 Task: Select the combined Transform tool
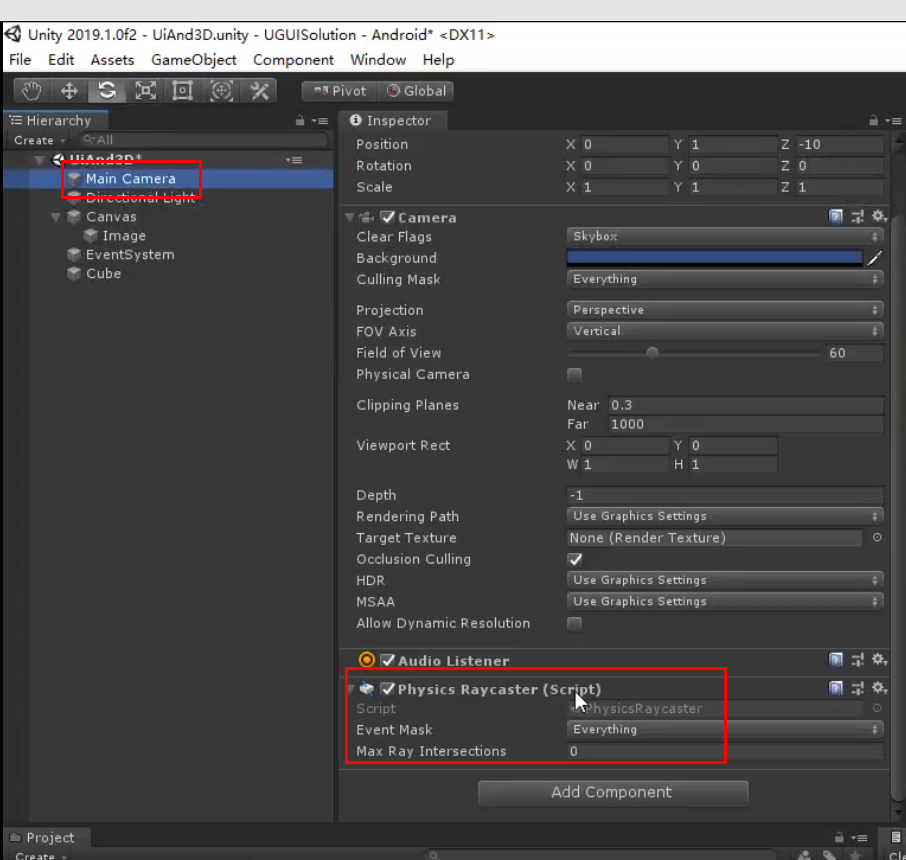[x=221, y=91]
